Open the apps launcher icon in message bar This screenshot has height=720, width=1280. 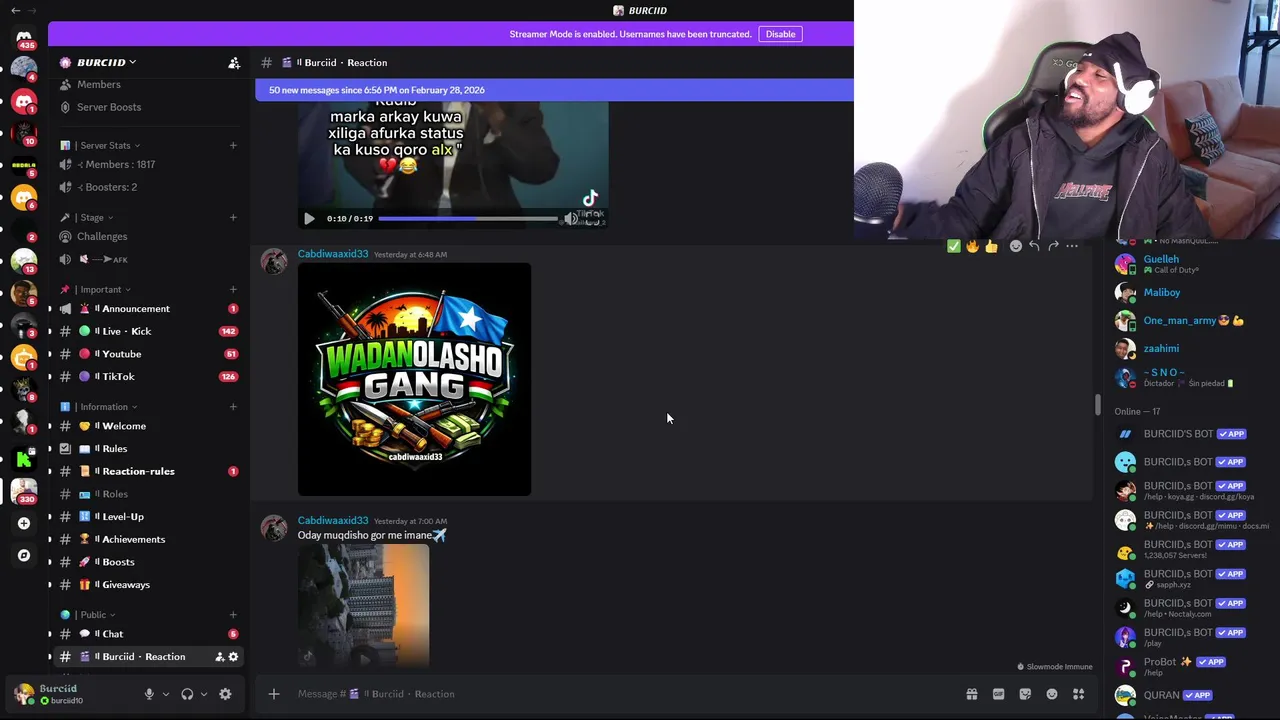click(x=1079, y=694)
